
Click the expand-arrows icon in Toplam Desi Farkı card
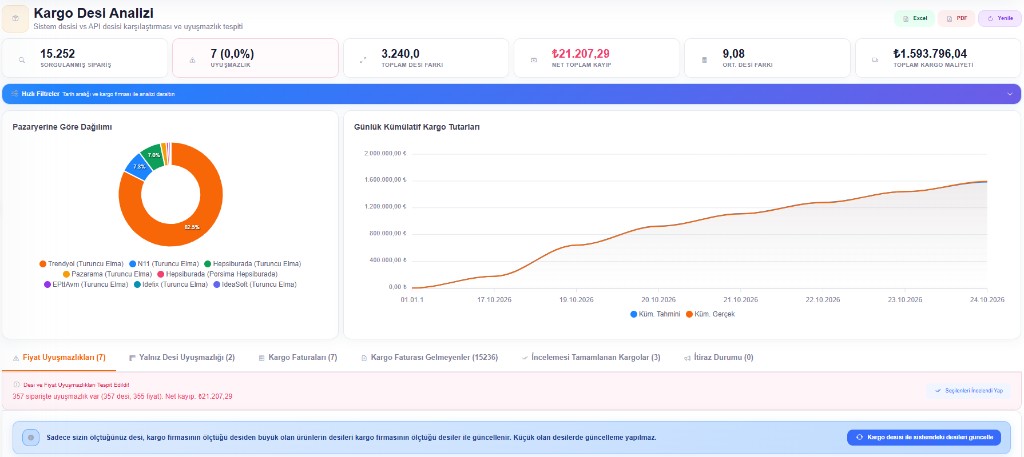coord(363,60)
